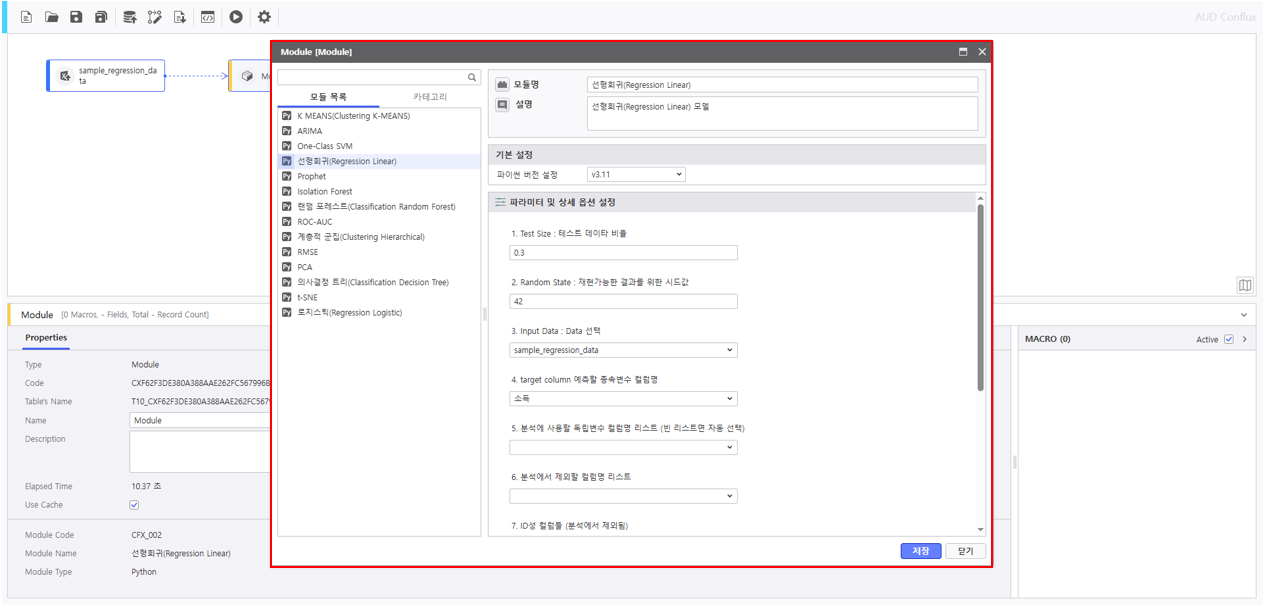Click the new document toolbar icon
The image size is (1265, 606).
point(27,17)
